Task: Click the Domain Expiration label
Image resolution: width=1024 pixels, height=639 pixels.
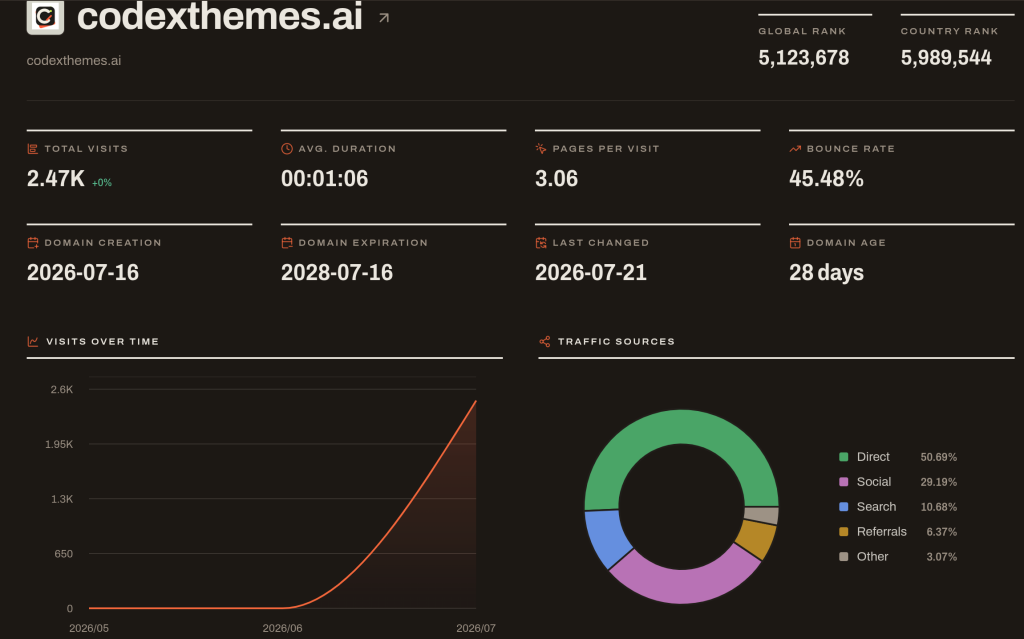Action: click(x=363, y=243)
